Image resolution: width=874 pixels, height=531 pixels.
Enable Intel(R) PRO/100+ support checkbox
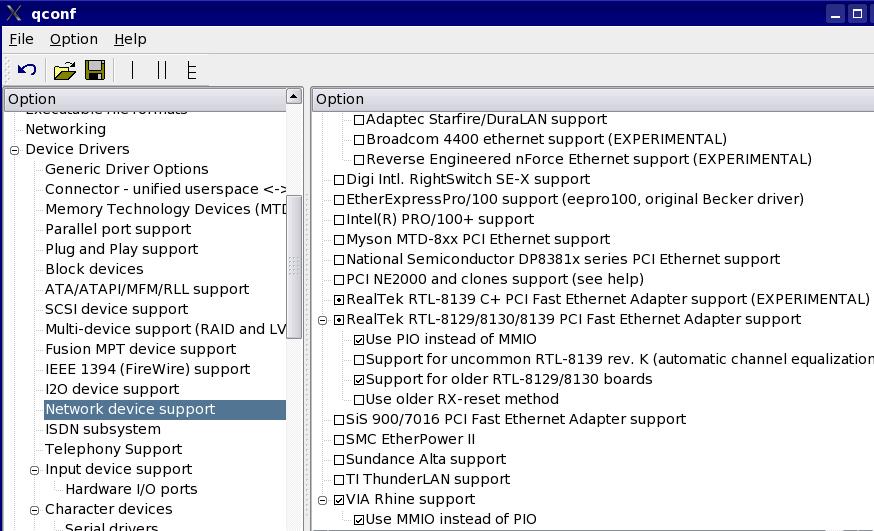tap(339, 220)
